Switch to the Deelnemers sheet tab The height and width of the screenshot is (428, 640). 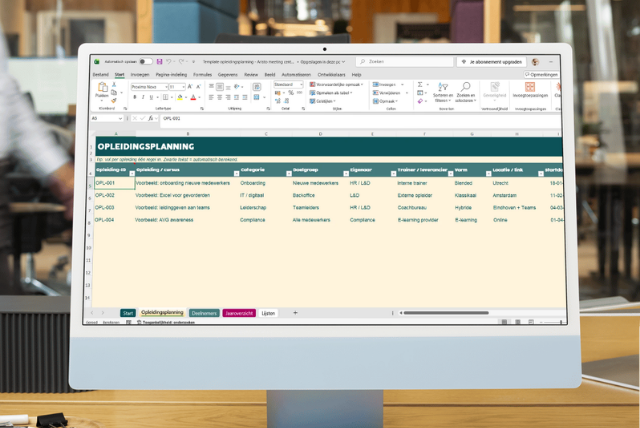coord(204,313)
